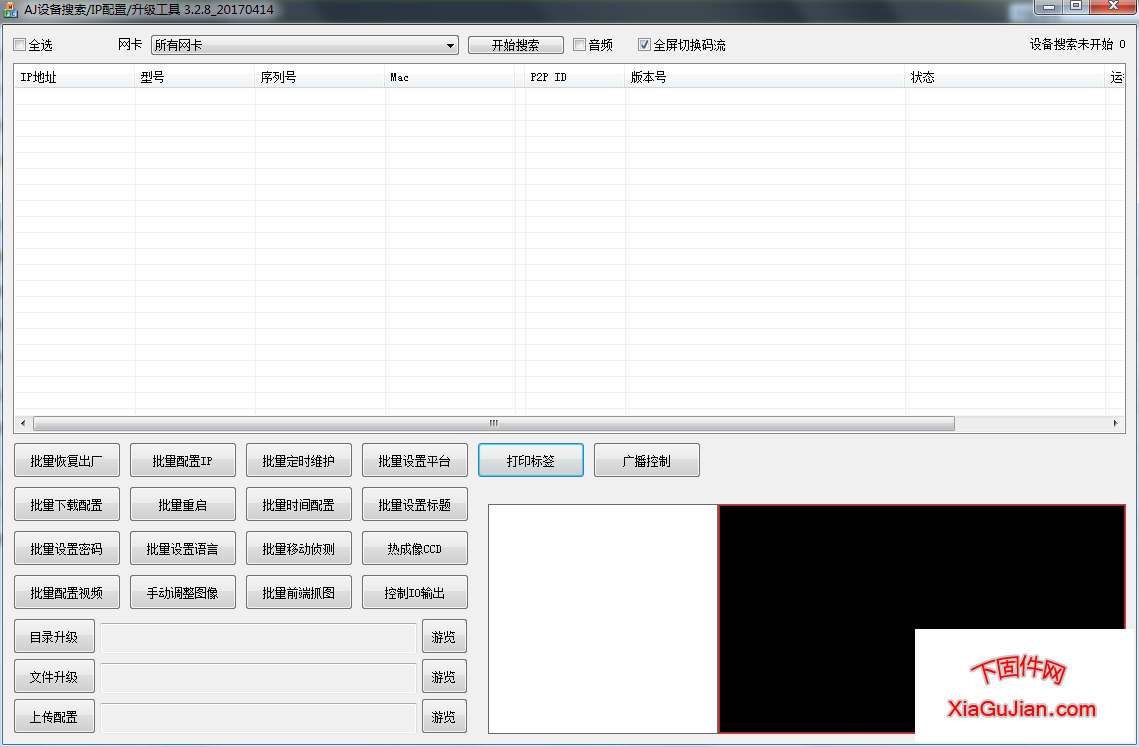Sort by the P2P ID column header
The width and height of the screenshot is (1139, 747).
575,77
